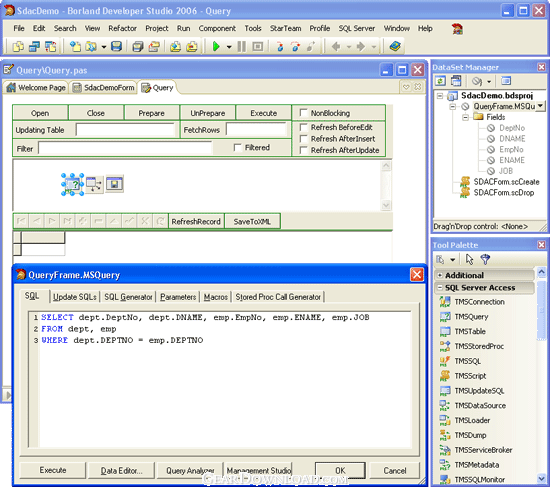Collapse the SQL Server Access category

[x=440, y=288]
